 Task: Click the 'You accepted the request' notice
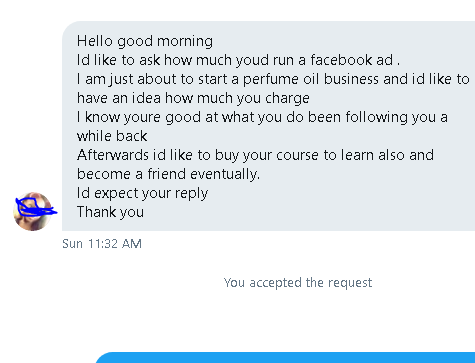[x=298, y=283]
